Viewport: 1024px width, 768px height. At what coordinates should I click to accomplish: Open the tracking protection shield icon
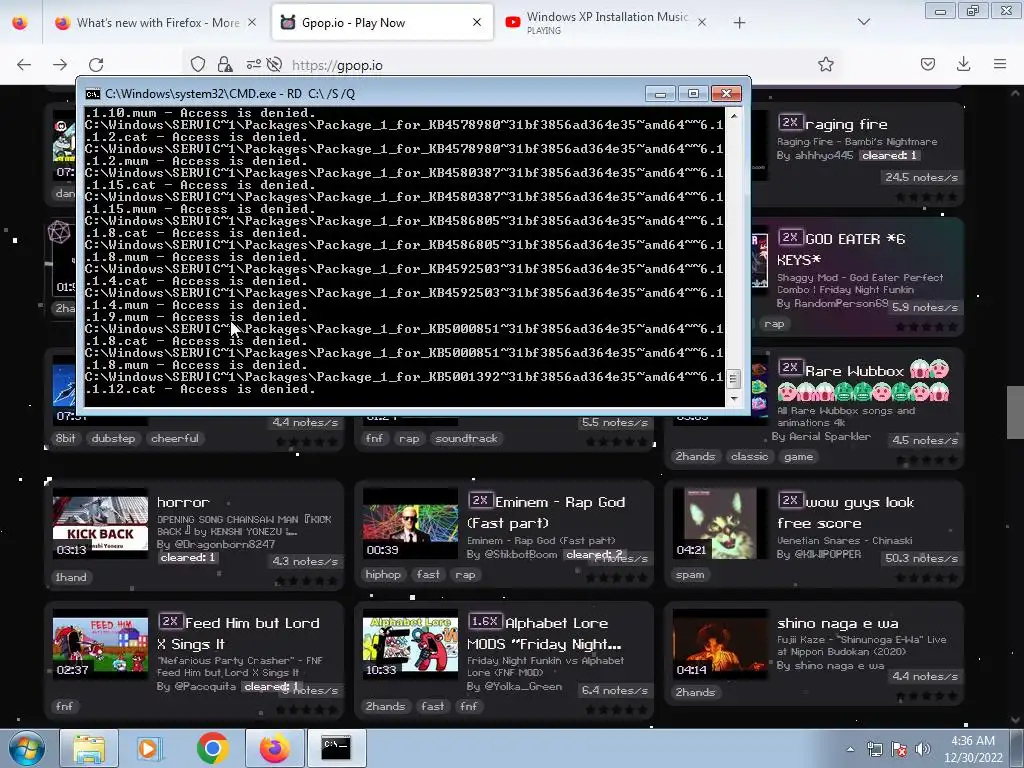(198, 64)
